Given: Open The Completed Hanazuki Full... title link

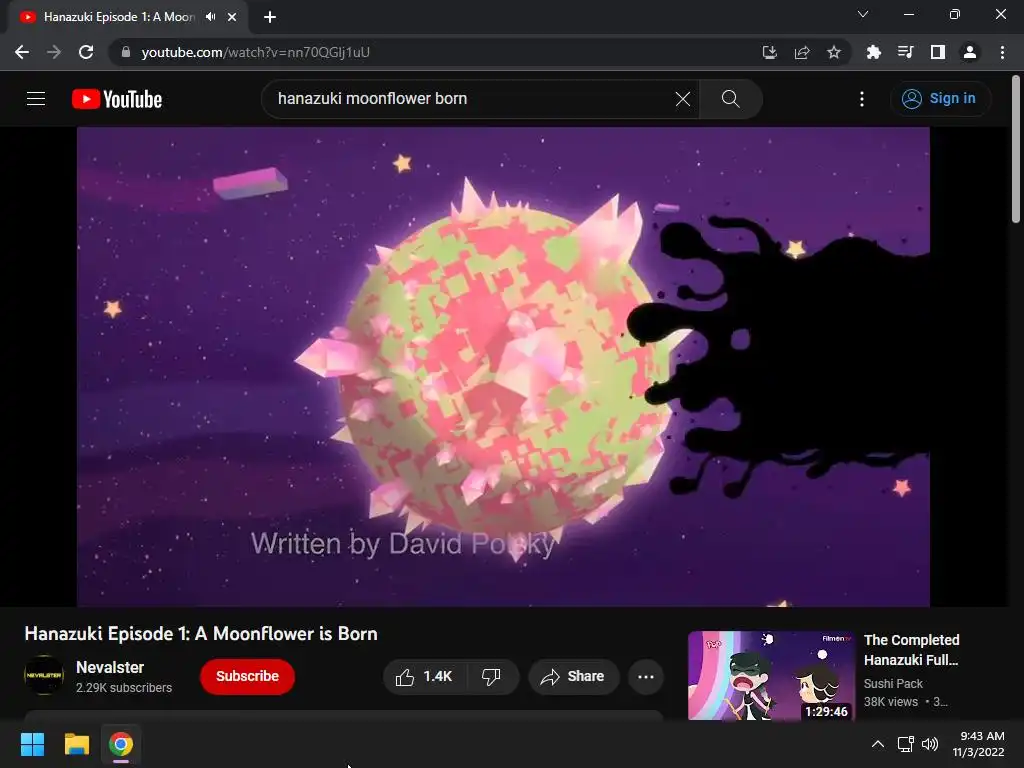Looking at the screenshot, I should click(x=912, y=650).
